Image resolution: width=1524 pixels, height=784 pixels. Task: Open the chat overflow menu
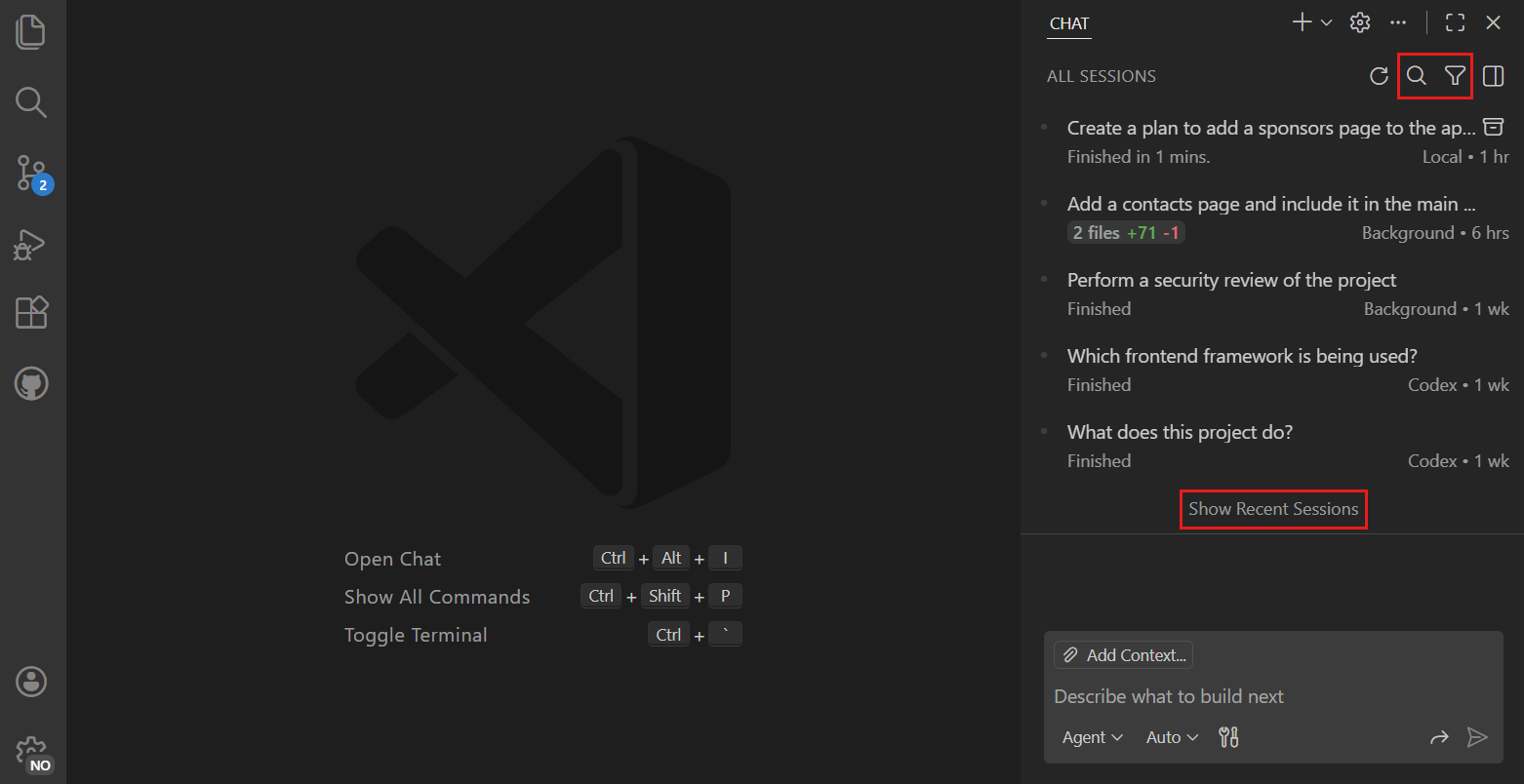coord(1398,21)
